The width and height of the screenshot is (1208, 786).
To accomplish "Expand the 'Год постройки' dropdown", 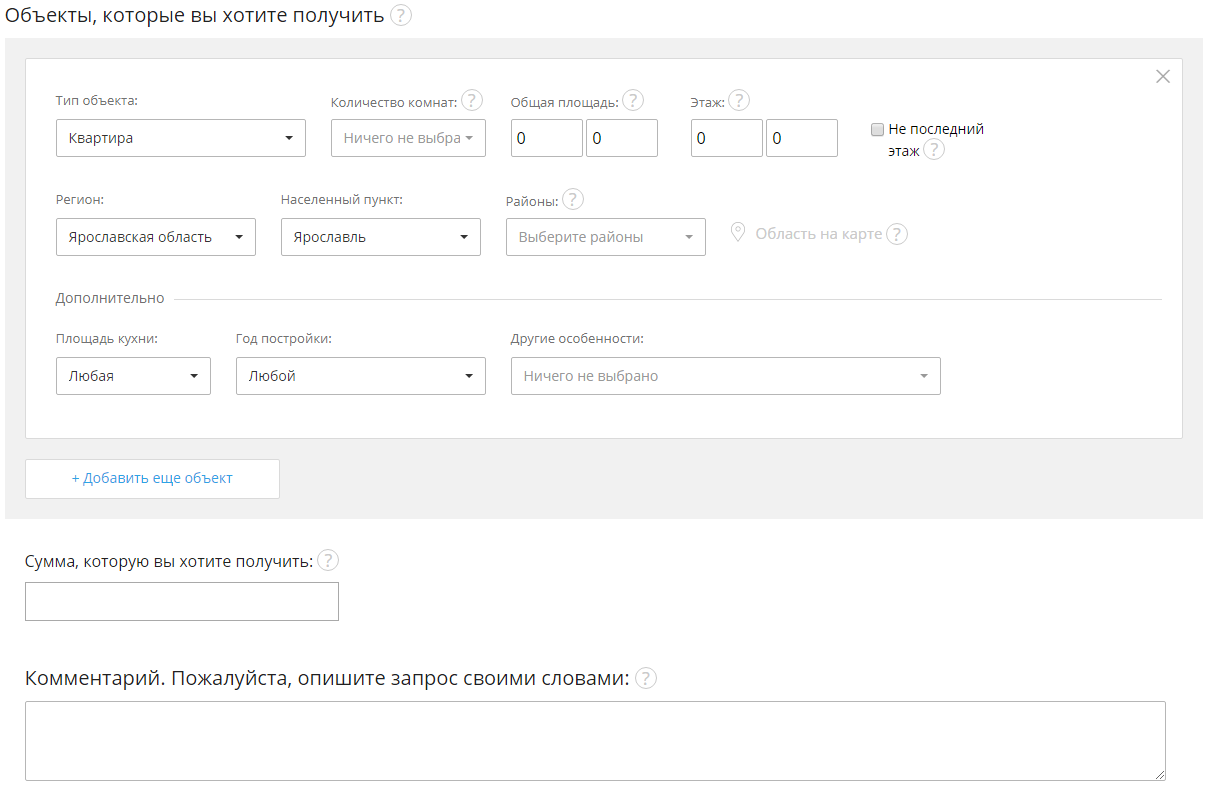I will point(361,376).
